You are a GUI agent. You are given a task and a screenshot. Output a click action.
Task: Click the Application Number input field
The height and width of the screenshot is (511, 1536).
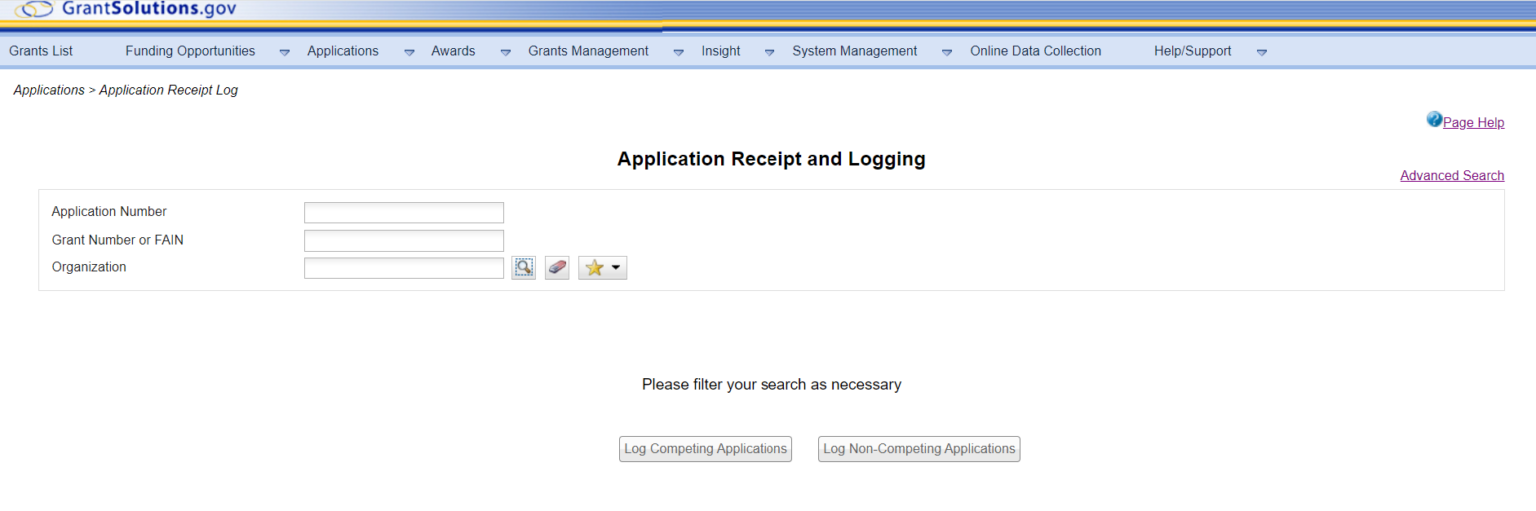point(404,213)
